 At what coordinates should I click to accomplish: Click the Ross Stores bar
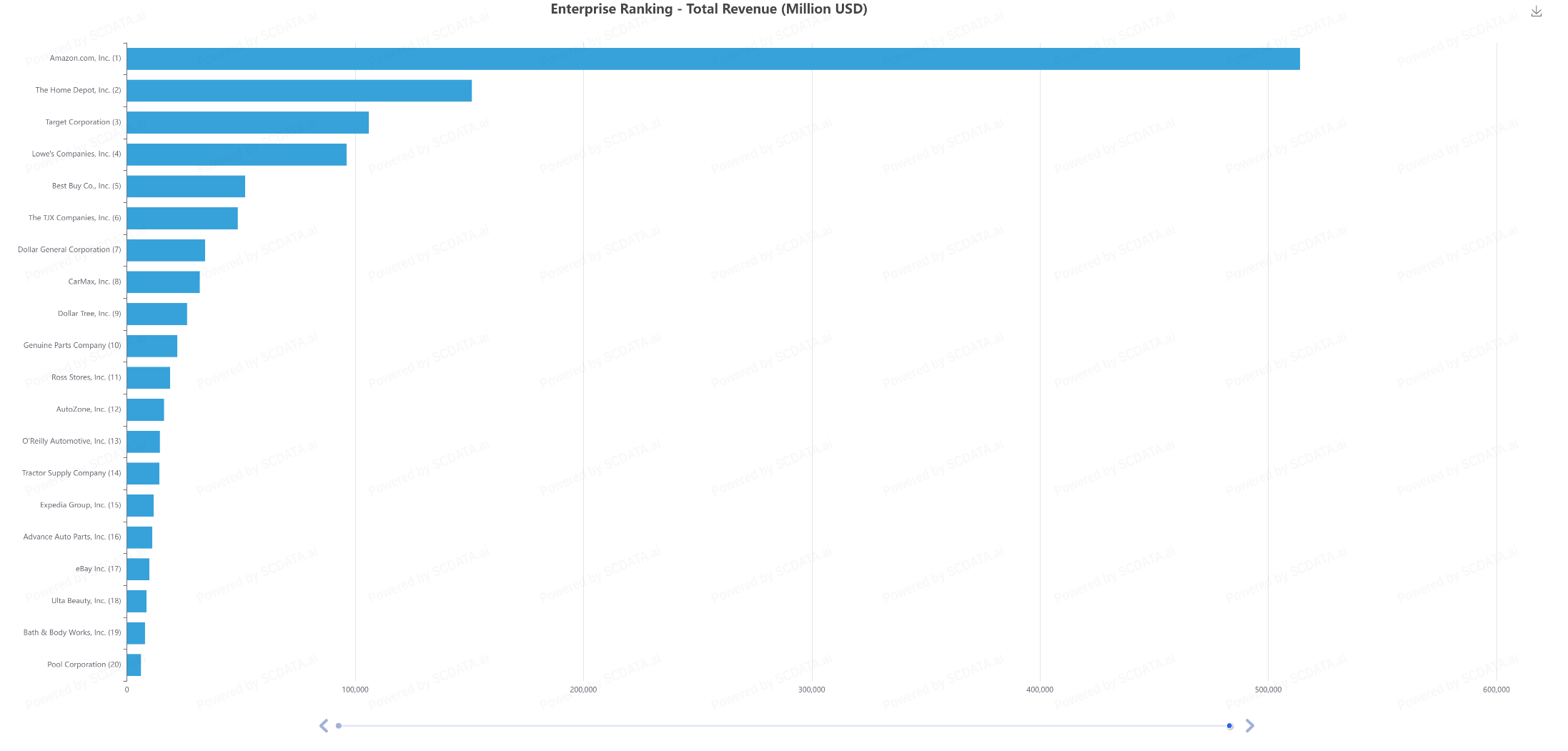(148, 378)
